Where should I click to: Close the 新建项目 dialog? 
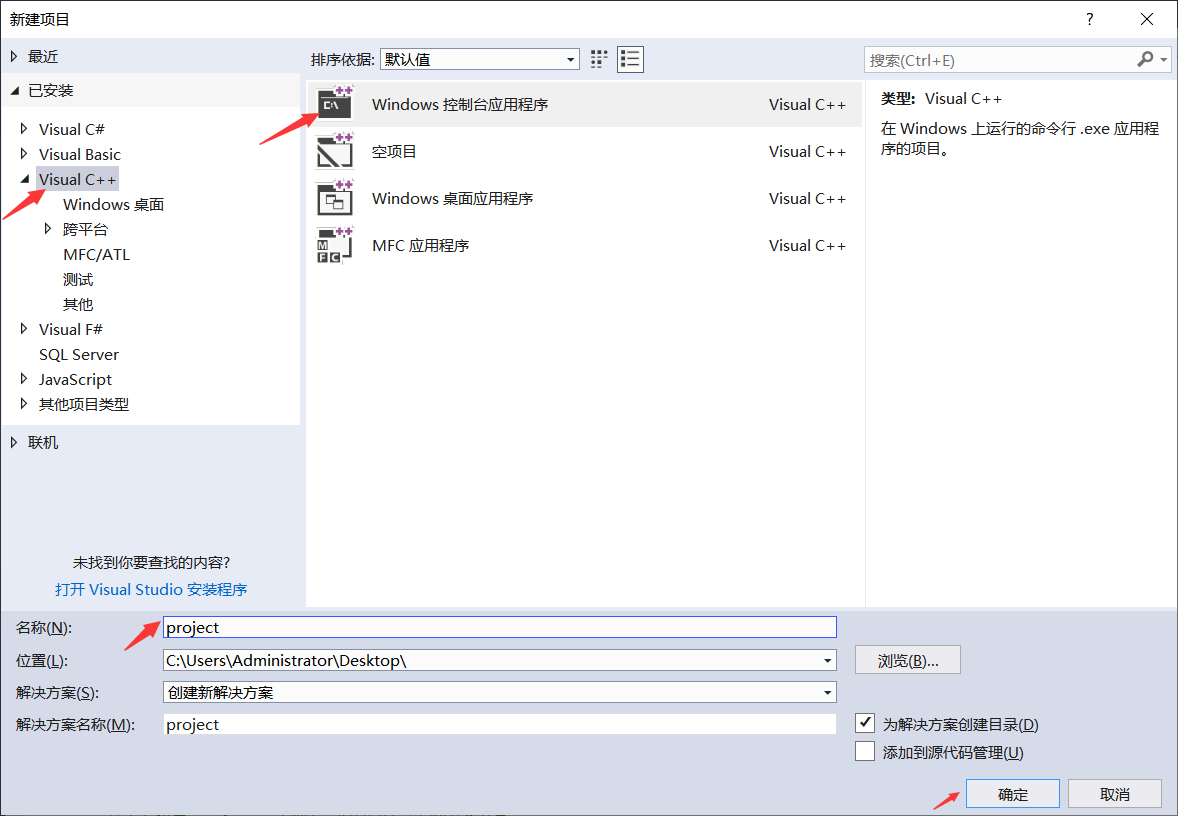[x=1146, y=19]
